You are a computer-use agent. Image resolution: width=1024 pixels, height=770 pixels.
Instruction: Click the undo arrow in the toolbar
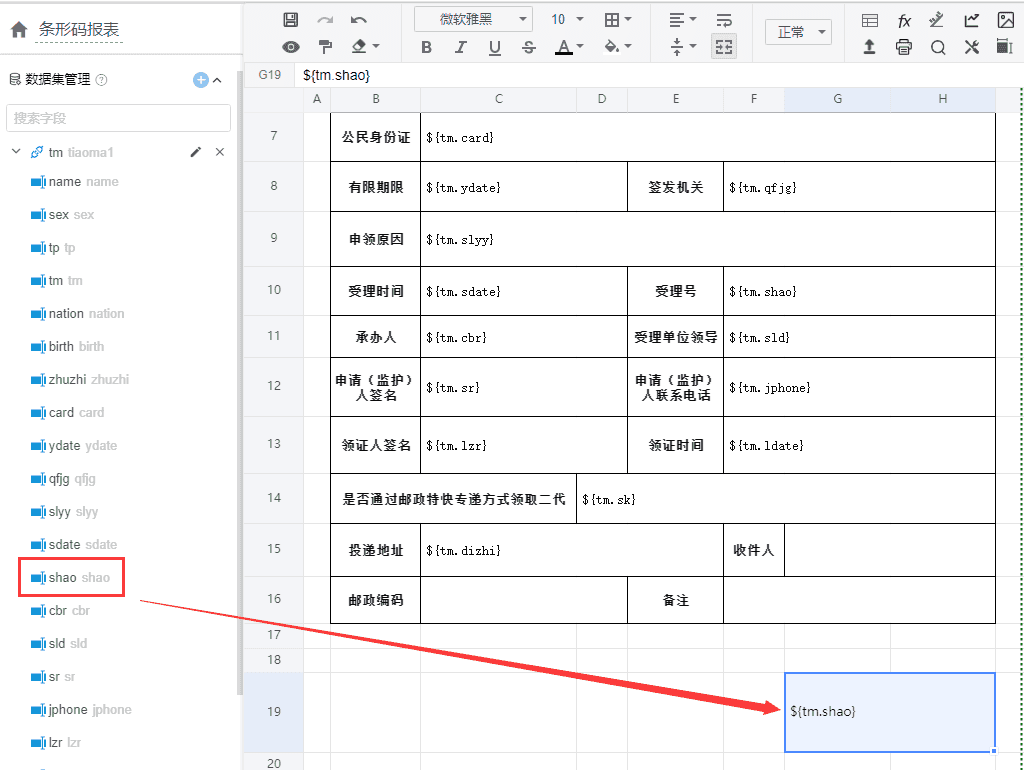pyautogui.click(x=359, y=20)
